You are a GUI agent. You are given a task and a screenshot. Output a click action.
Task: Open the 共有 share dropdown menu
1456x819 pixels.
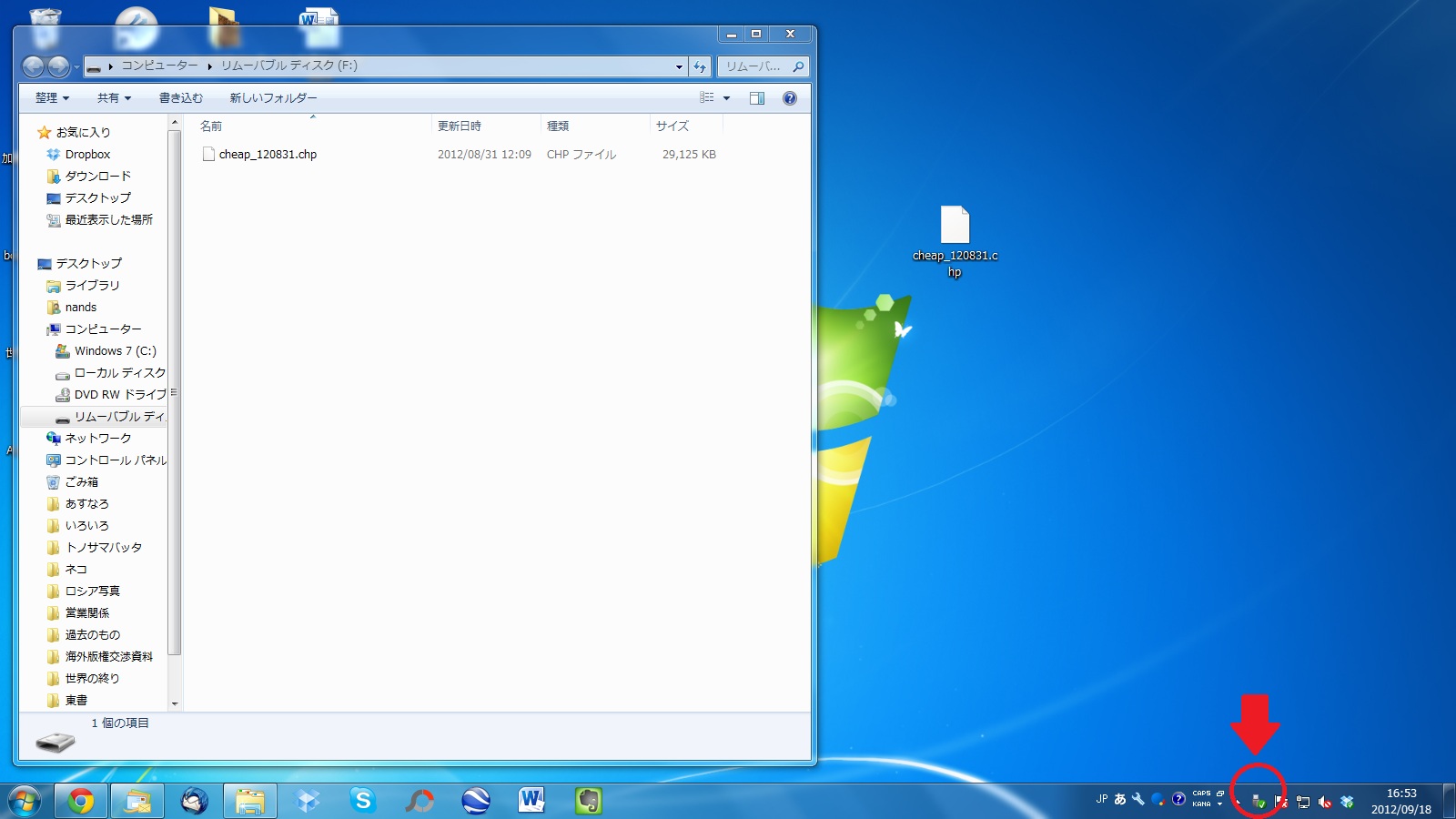point(114,98)
